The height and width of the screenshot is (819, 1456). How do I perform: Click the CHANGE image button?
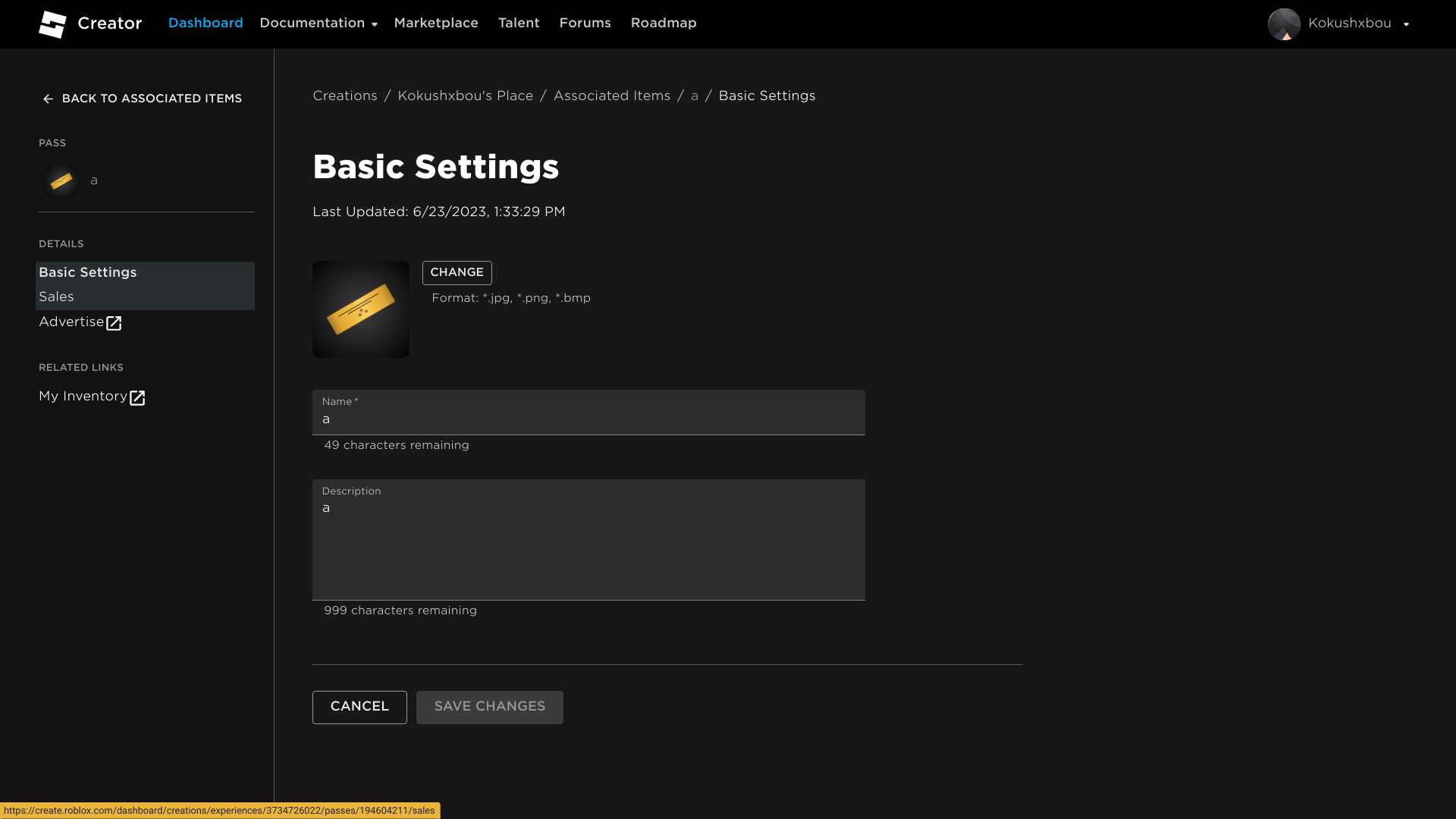click(457, 273)
